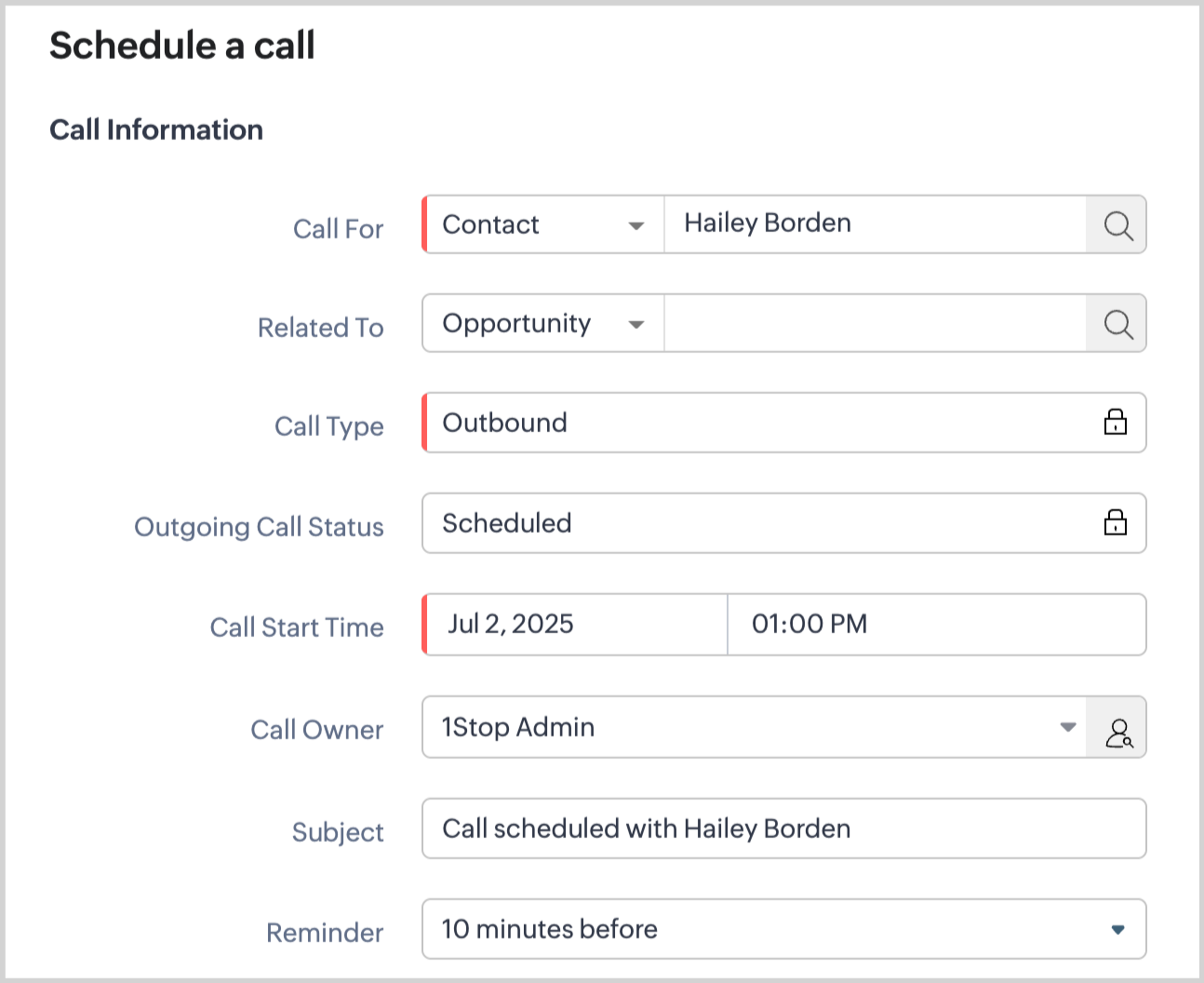Expand the Contact module dropdown in Call For
The width and height of the screenshot is (1204, 983).
(x=636, y=225)
